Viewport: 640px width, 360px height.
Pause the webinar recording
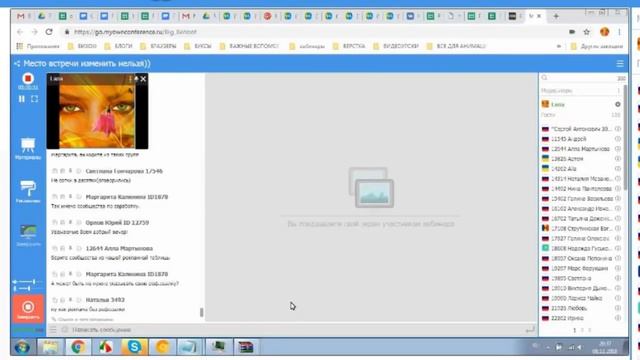(22, 99)
